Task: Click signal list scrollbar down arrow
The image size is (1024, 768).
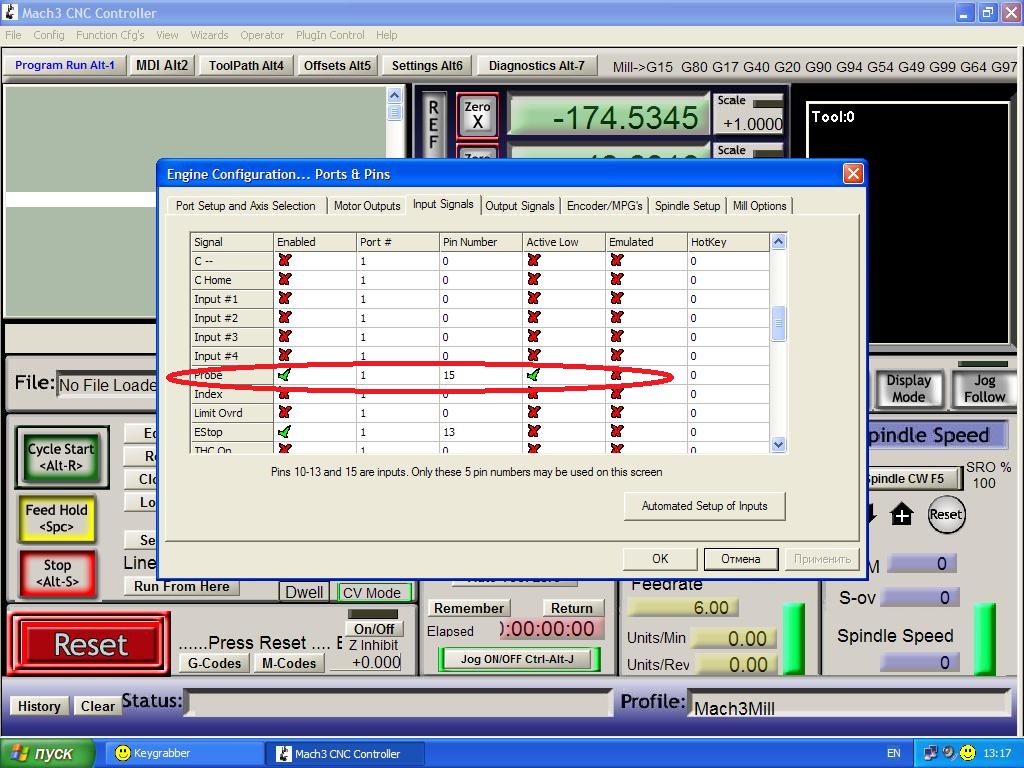Action: (778, 445)
